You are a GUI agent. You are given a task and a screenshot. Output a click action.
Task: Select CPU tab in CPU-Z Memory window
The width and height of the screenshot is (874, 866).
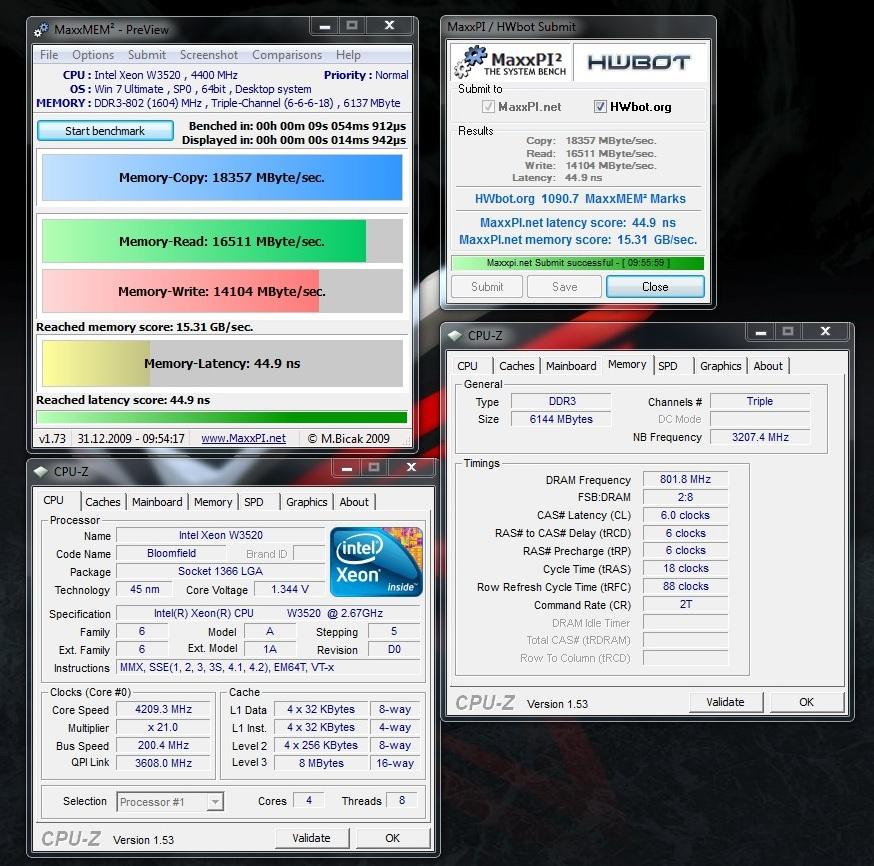pos(467,366)
